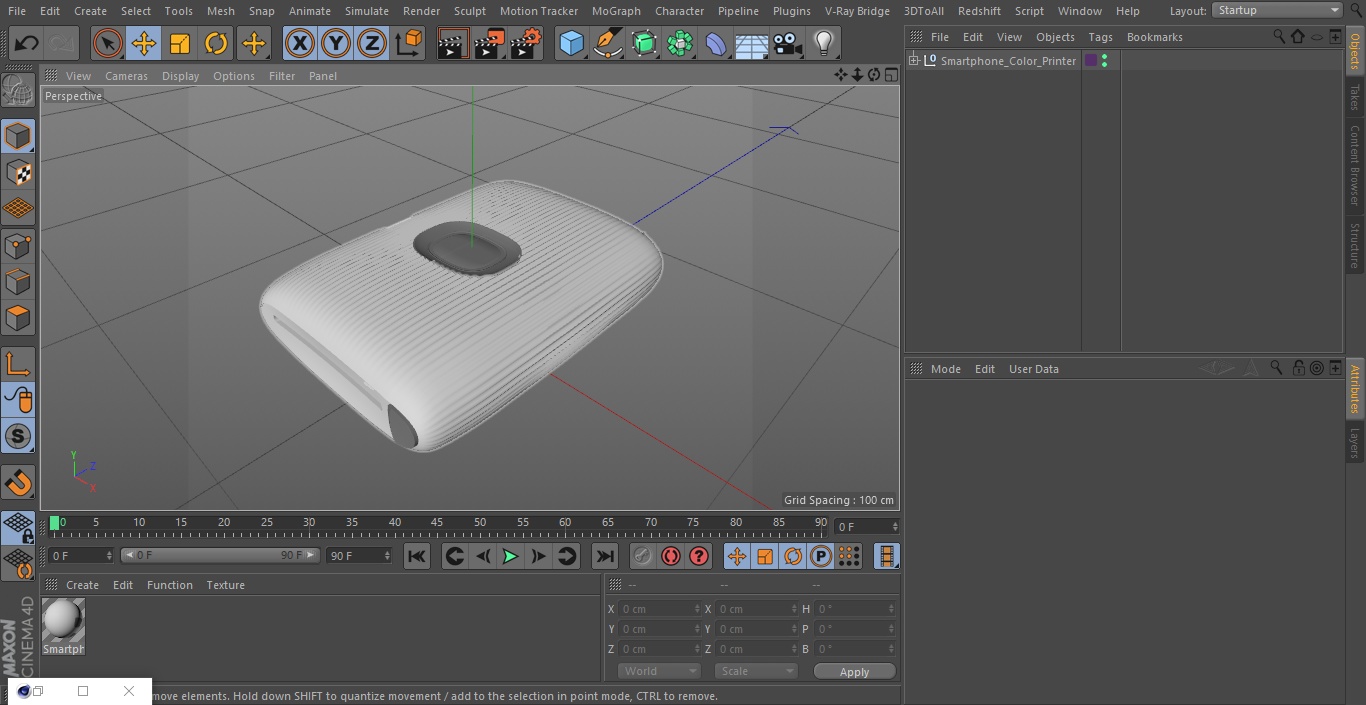Viewport: 1366px width, 705px height.
Task: Activate the Rotate tool
Action: (216, 44)
